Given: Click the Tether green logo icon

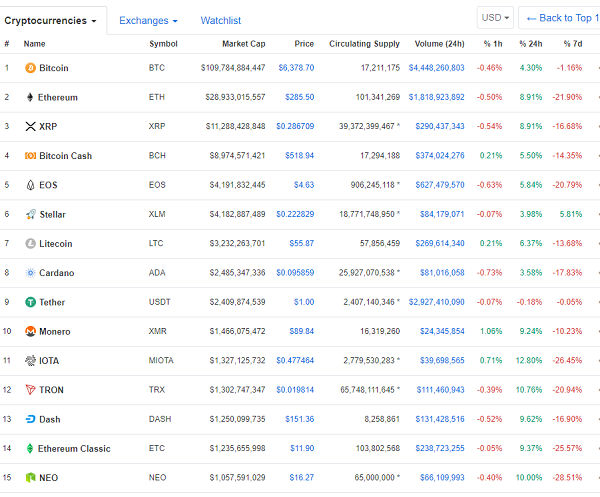Looking at the screenshot, I should pyautogui.click(x=30, y=302).
